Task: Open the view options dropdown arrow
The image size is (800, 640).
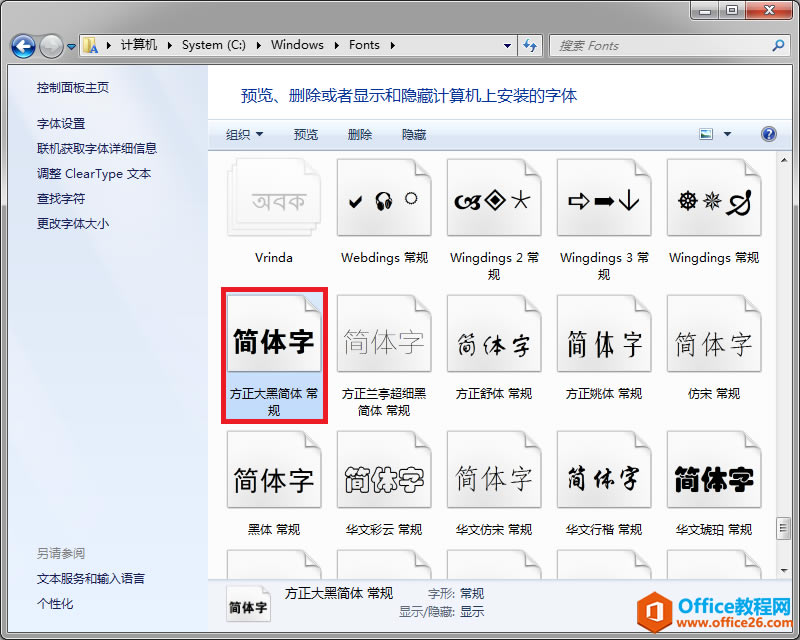Action: click(x=728, y=134)
